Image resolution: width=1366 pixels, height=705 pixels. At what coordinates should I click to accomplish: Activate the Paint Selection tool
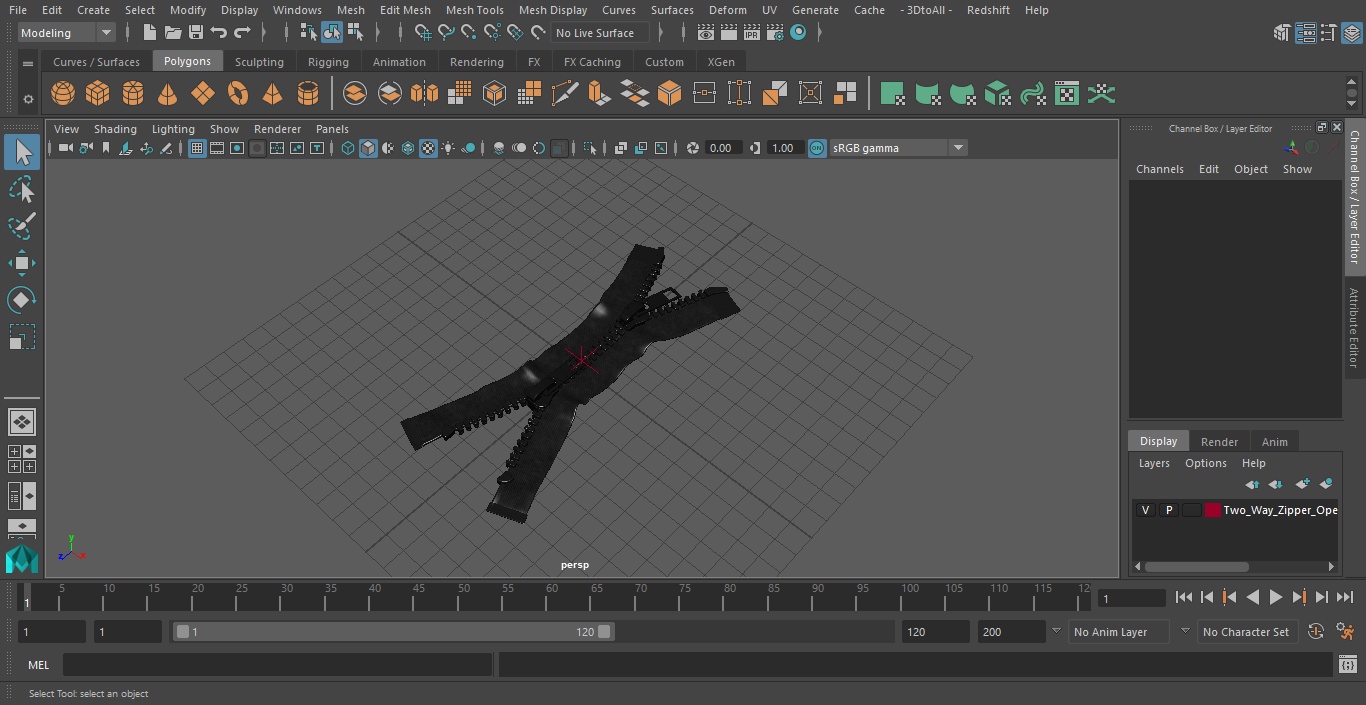coord(22,226)
